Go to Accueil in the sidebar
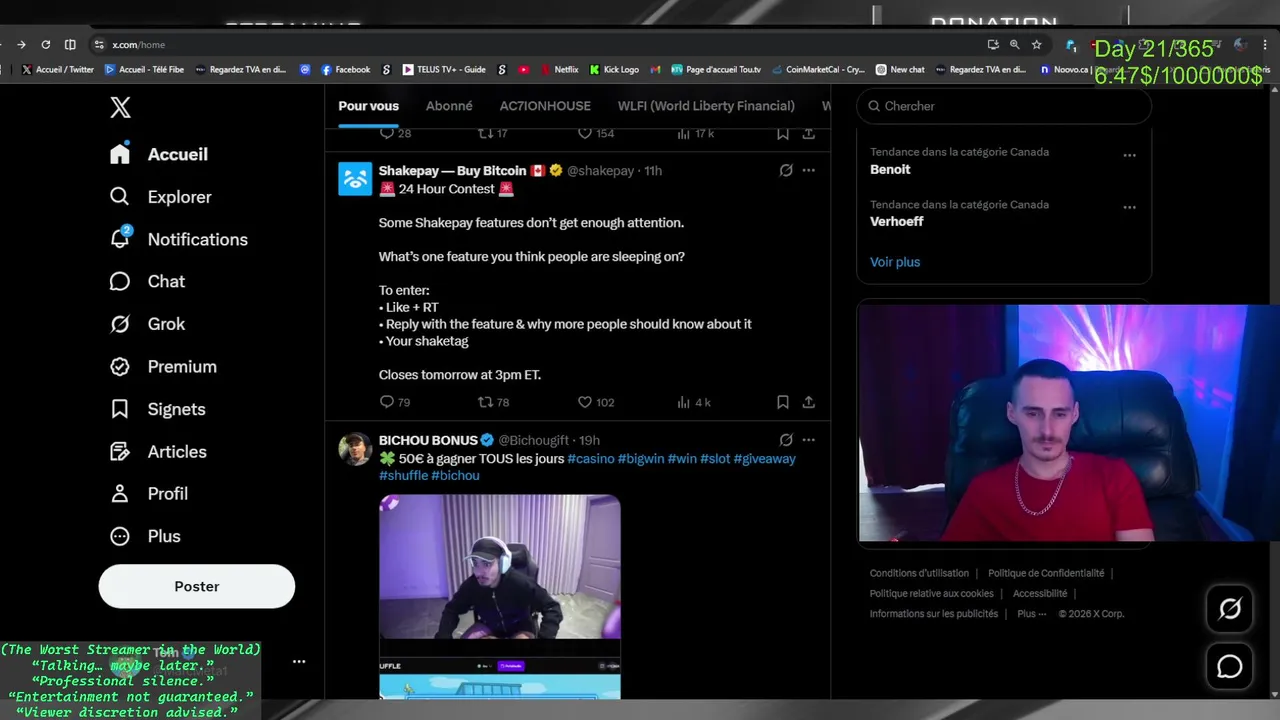Image resolution: width=1280 pixels, height=720 pixels. coord(160,154)
